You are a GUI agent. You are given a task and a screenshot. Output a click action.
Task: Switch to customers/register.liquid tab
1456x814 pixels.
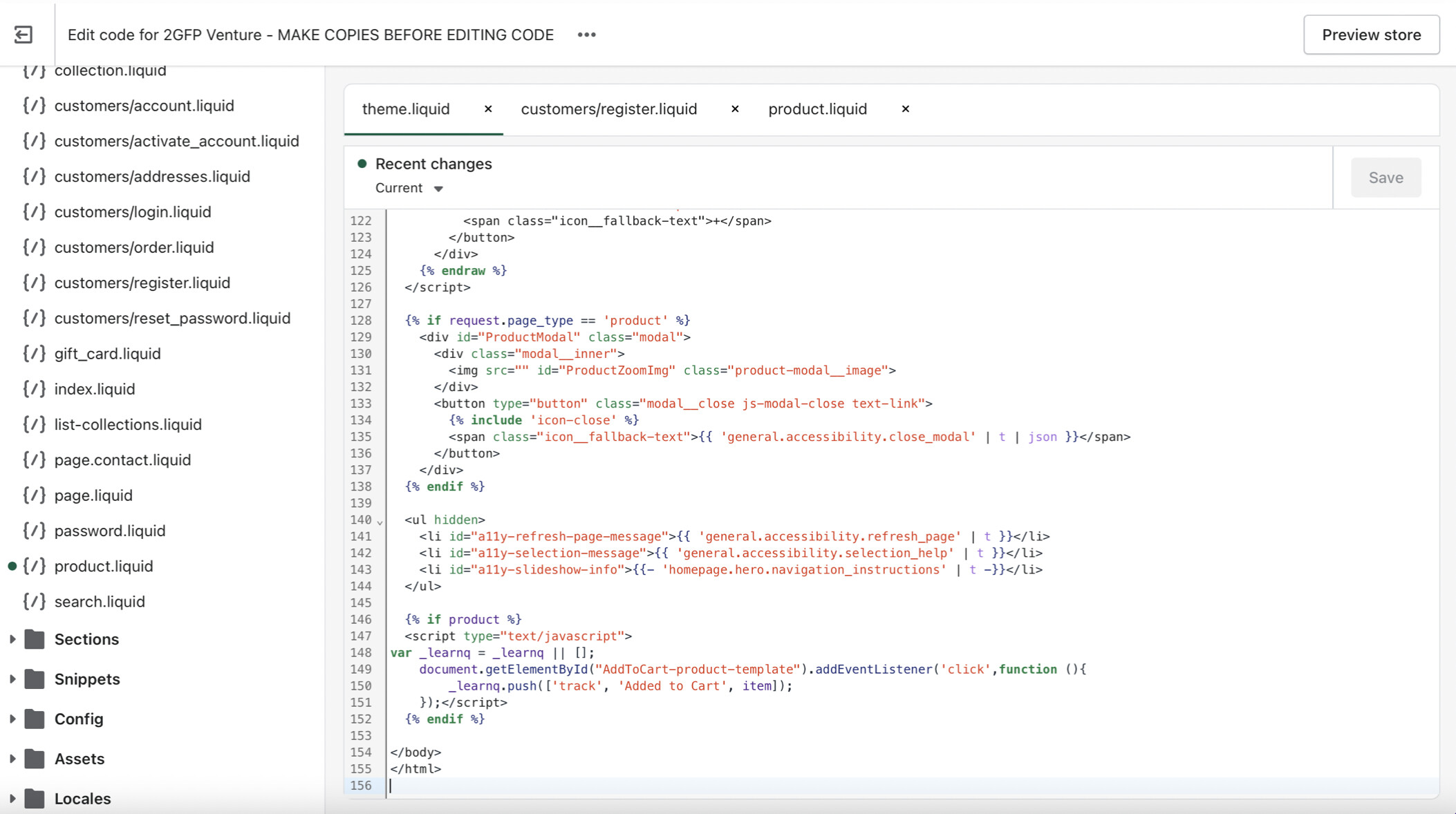608,109
